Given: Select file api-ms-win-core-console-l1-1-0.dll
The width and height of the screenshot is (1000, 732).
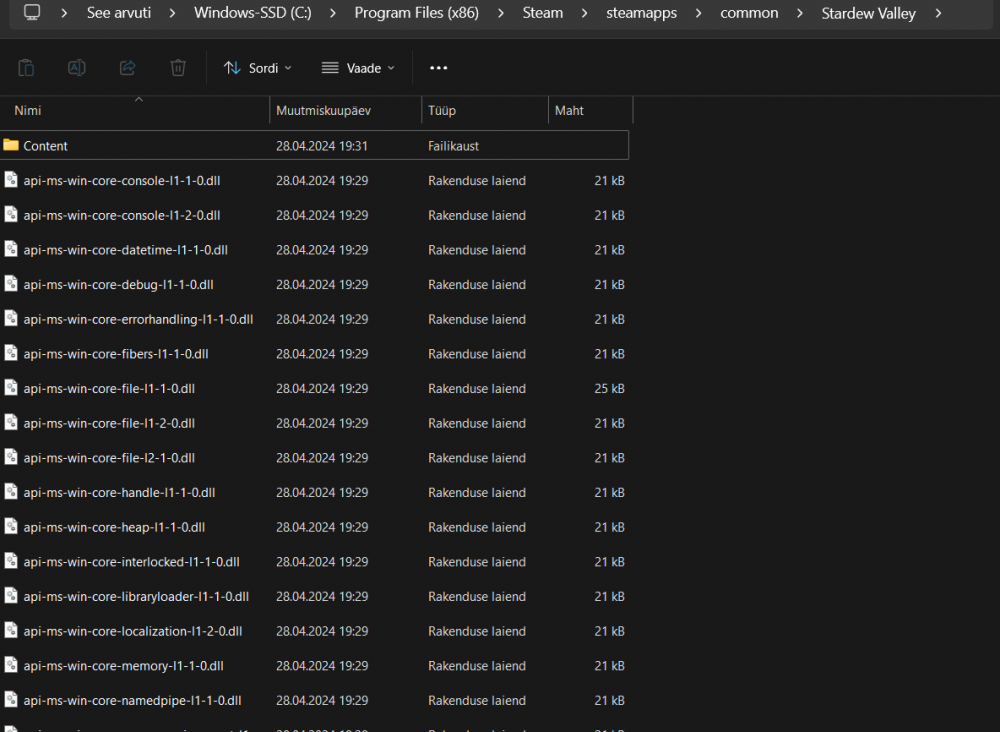Looking at the screenshot, I should (x=122, y=180).
